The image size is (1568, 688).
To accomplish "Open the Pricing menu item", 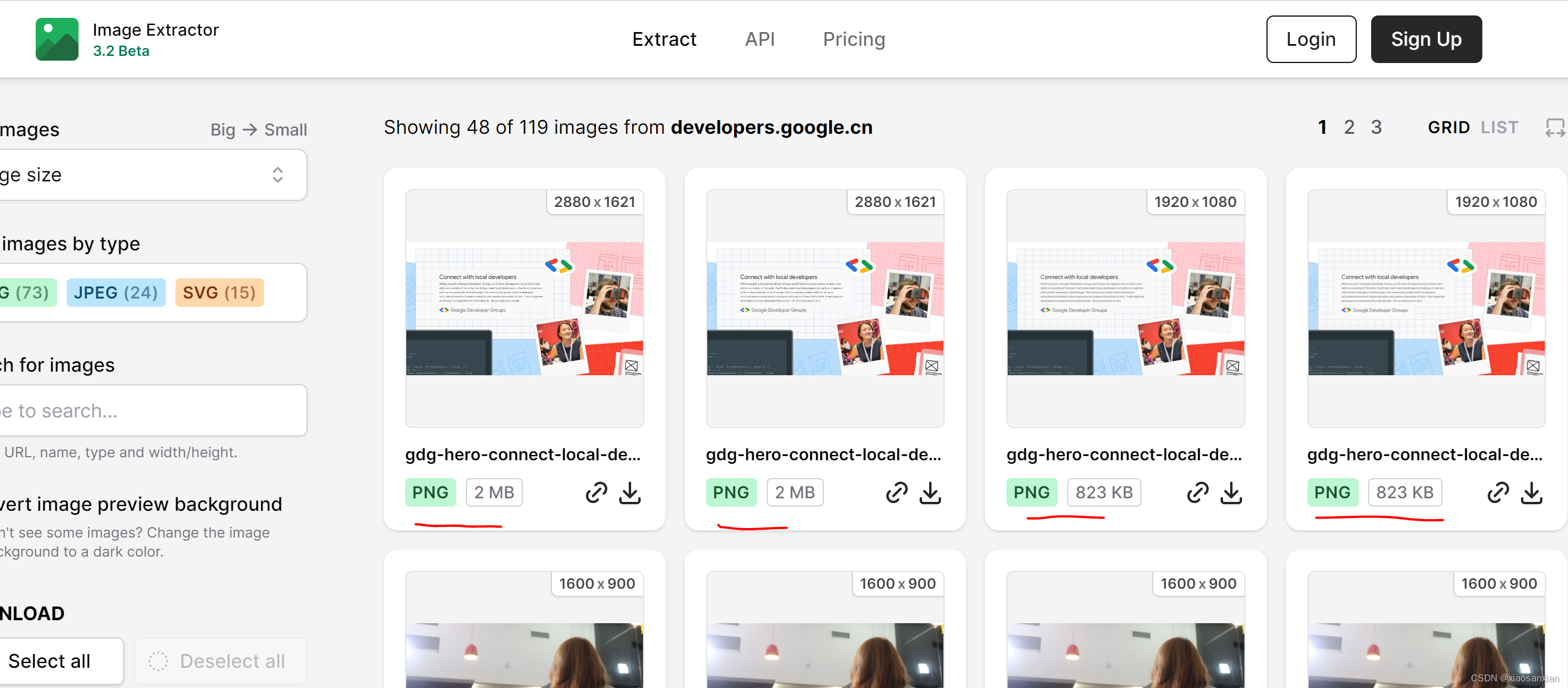I will tap(854, 39).
